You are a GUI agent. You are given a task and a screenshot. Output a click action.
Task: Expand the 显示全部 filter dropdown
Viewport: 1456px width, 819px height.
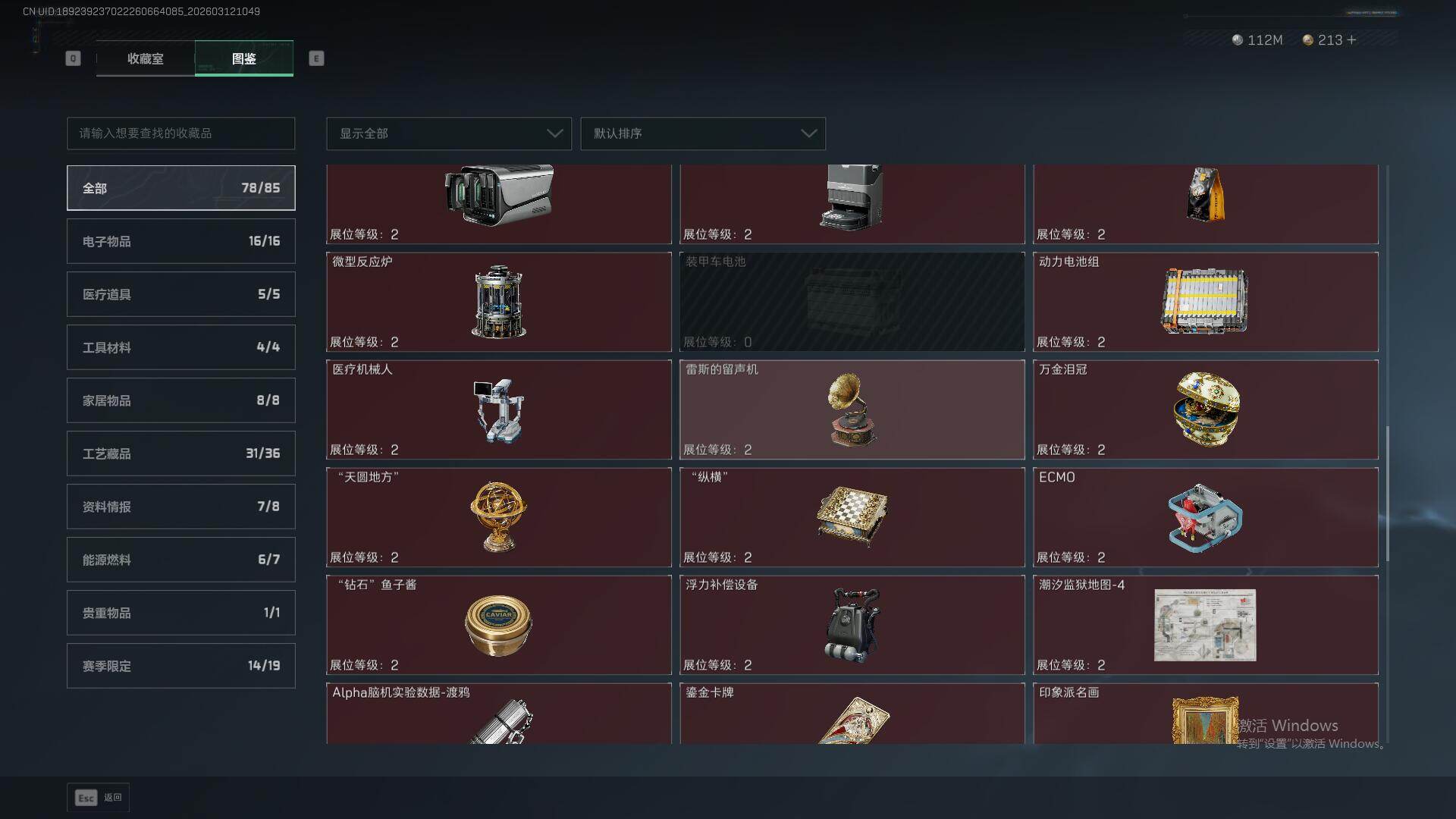click(x=449, y=133)
